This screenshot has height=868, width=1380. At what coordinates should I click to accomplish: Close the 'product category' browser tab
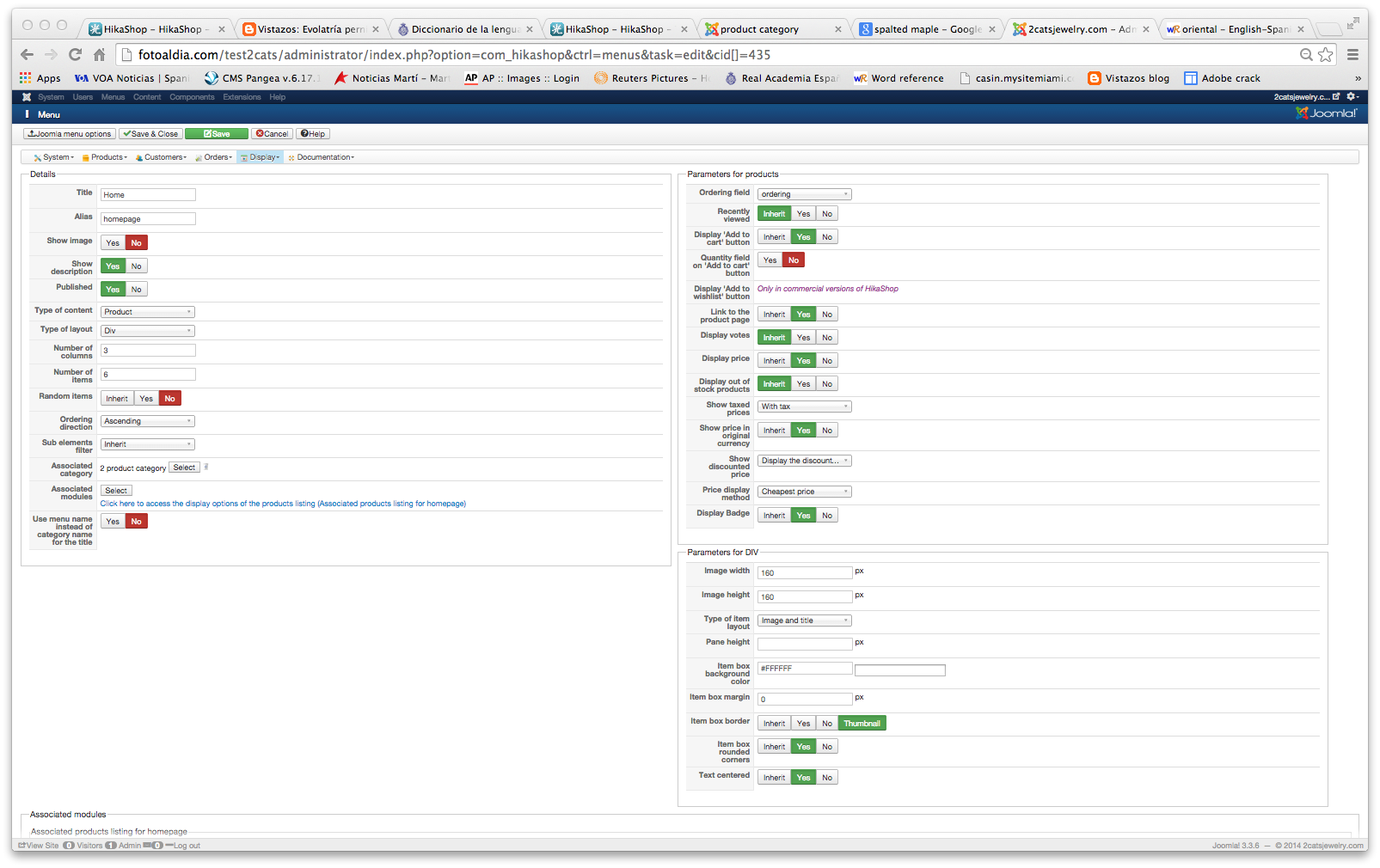tap(838, 29)
